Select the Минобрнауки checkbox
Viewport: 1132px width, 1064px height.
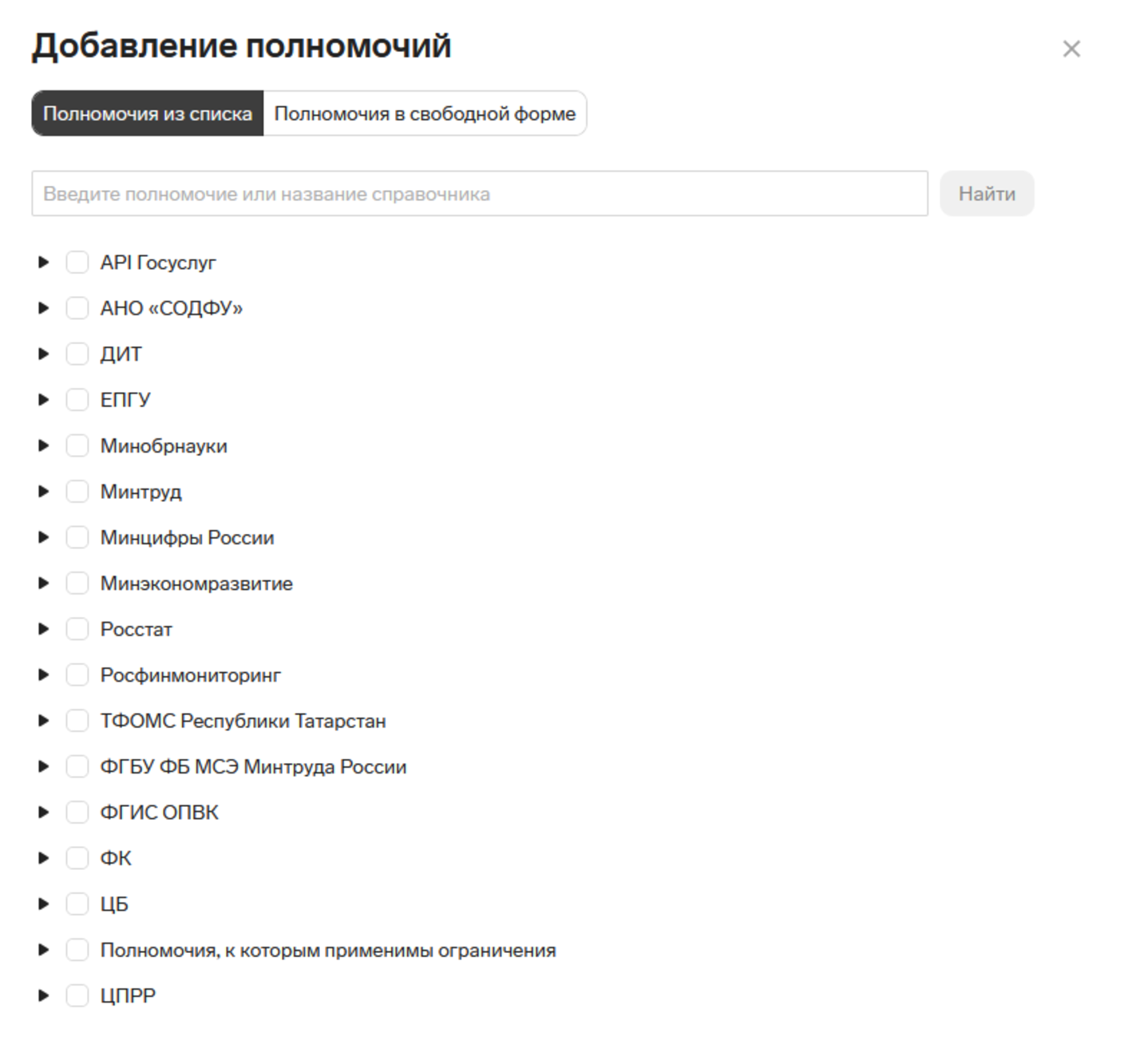77,445
